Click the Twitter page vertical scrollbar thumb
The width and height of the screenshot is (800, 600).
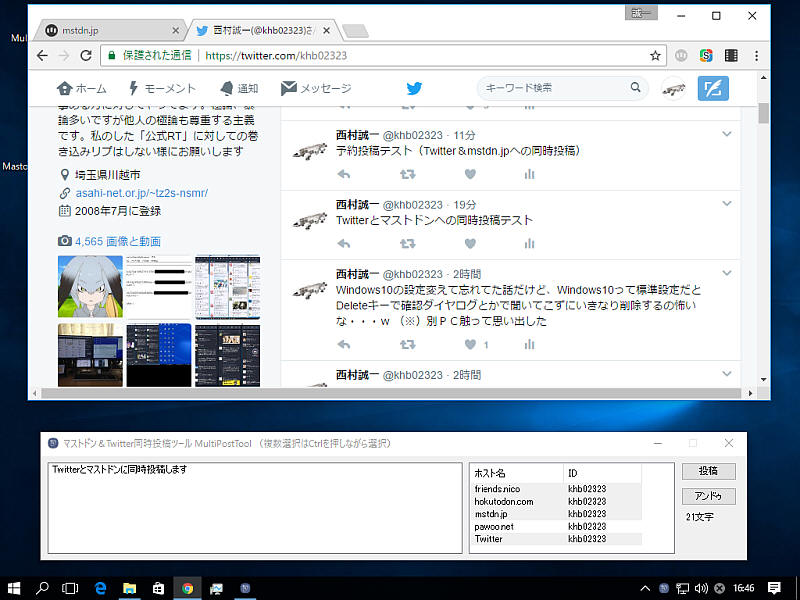763,113
